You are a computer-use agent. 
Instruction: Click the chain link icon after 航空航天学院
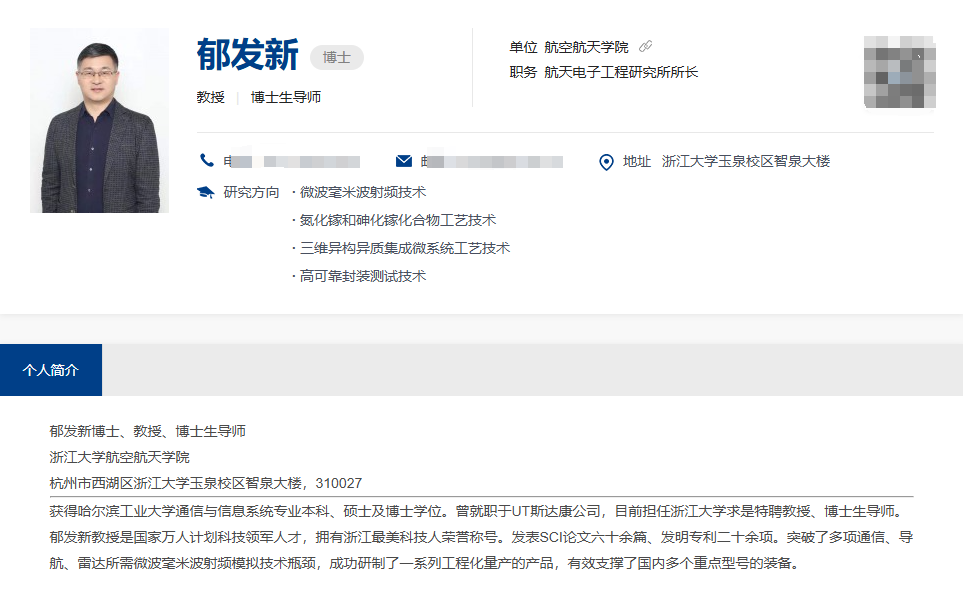[645, 47]
